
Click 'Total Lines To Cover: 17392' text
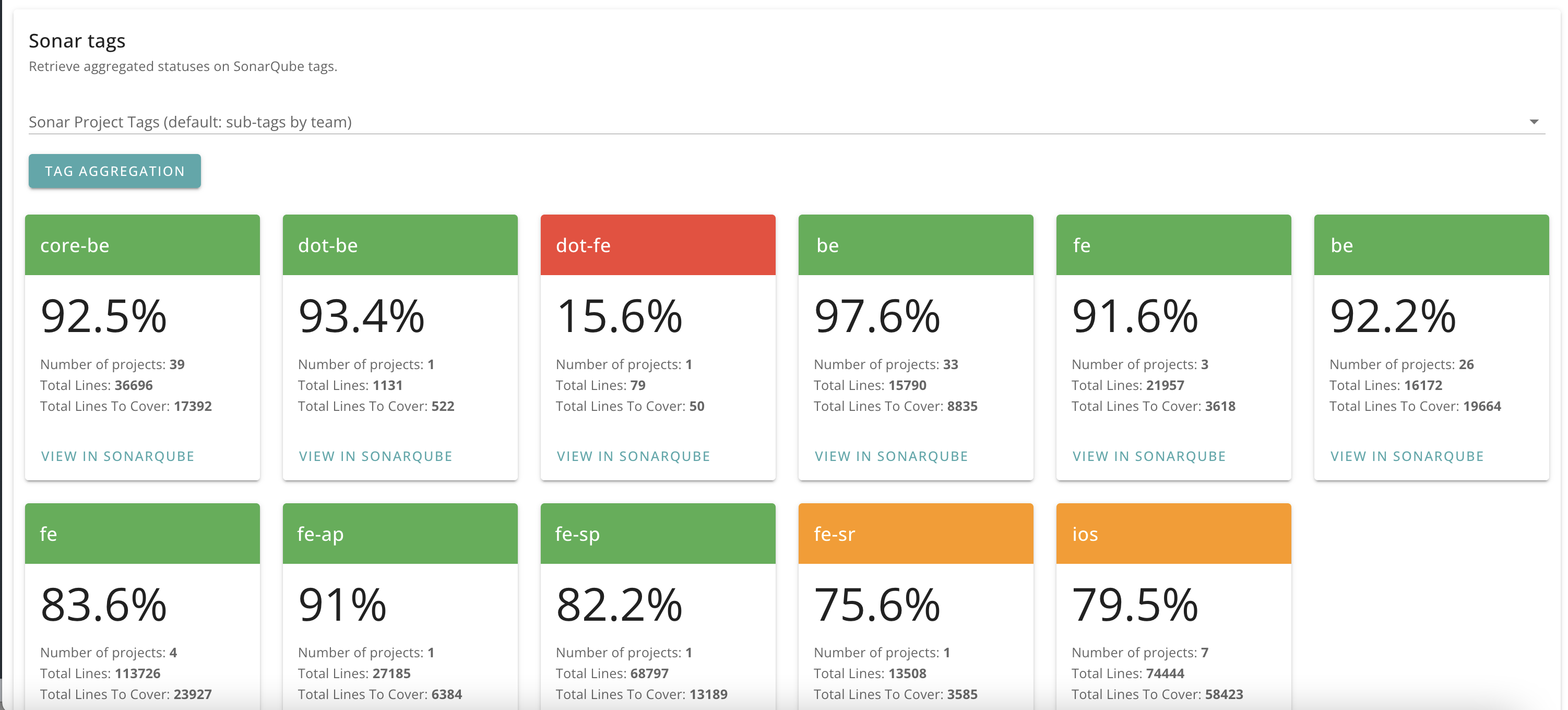pos(126,406)
